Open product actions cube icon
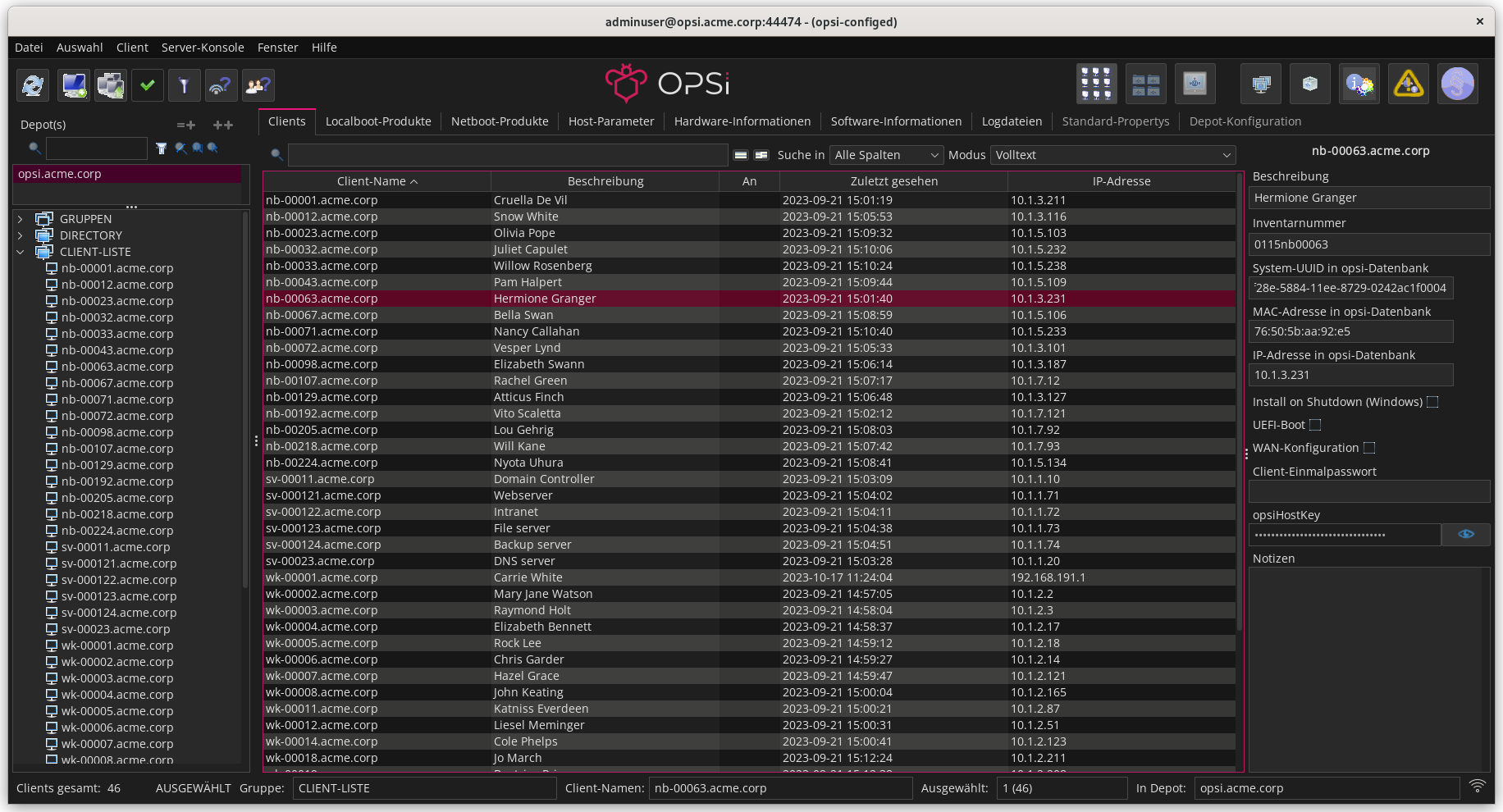The height and width of the screenshot is (812, 1503). click(1309, 84)
